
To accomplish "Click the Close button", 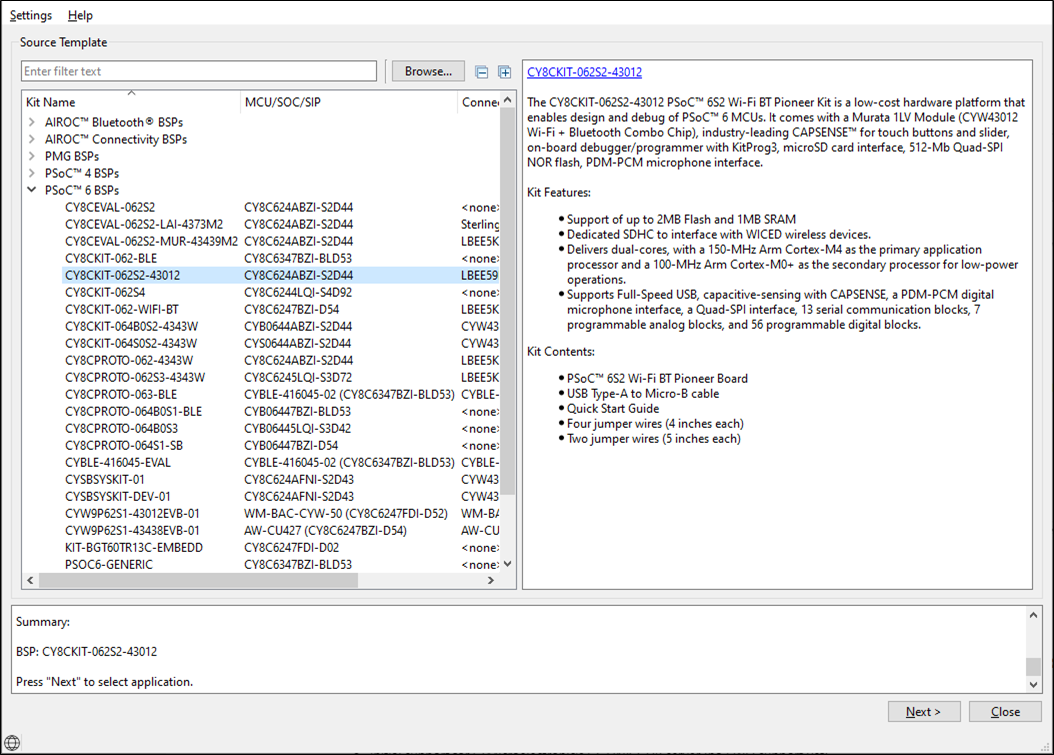I will pyautogui.click(x=1005, y=711).
